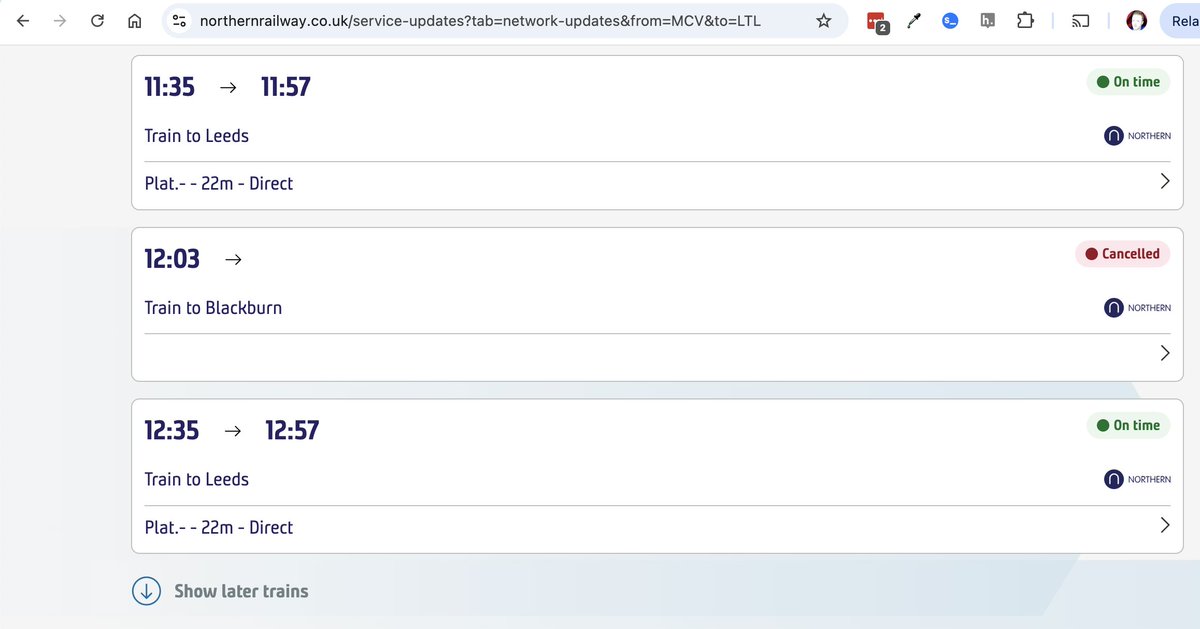Open the red extension with badge 2
The height and width of the screenshot is (629, 1200).
(877, 22)
